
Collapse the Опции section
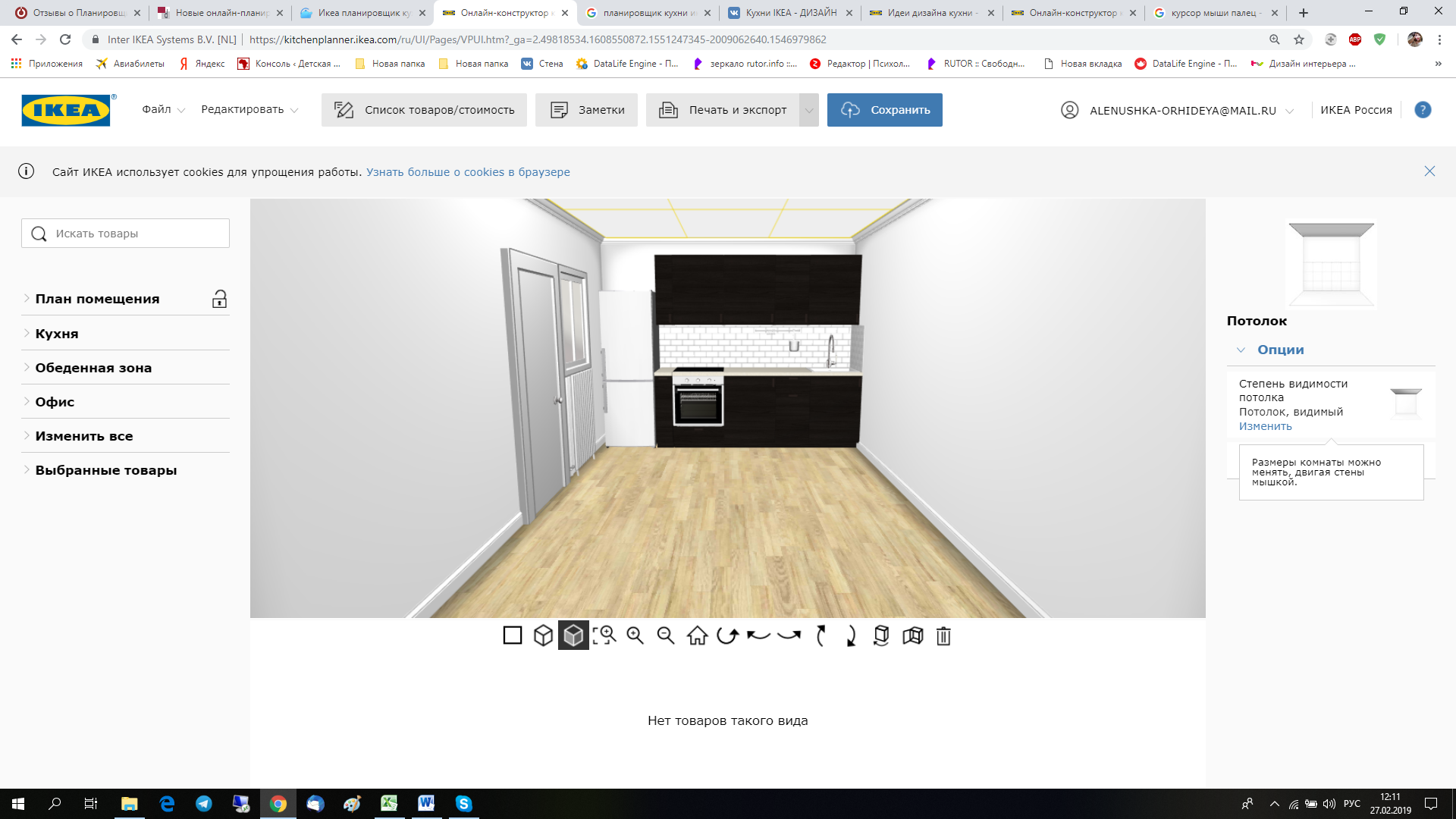point(1280,350)
